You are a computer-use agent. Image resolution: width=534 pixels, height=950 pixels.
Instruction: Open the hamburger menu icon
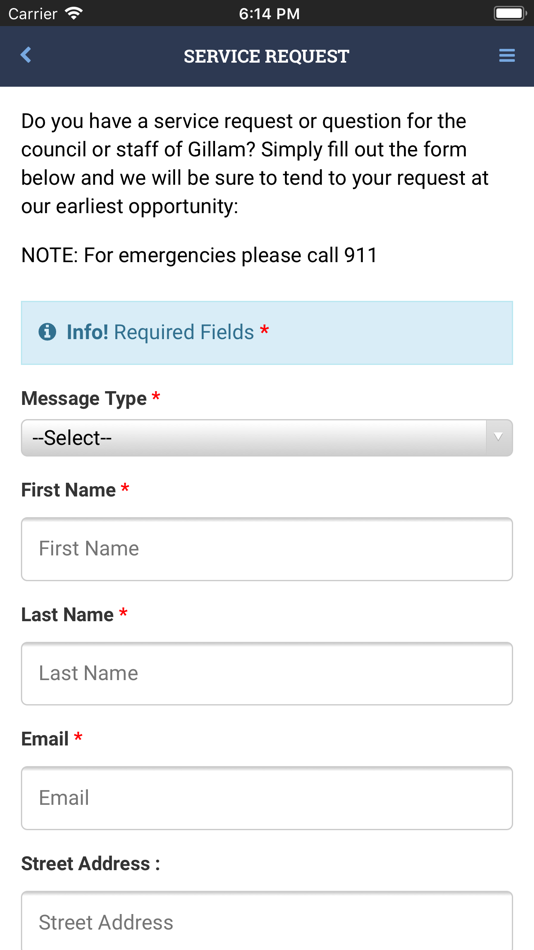tap(507, 56)
